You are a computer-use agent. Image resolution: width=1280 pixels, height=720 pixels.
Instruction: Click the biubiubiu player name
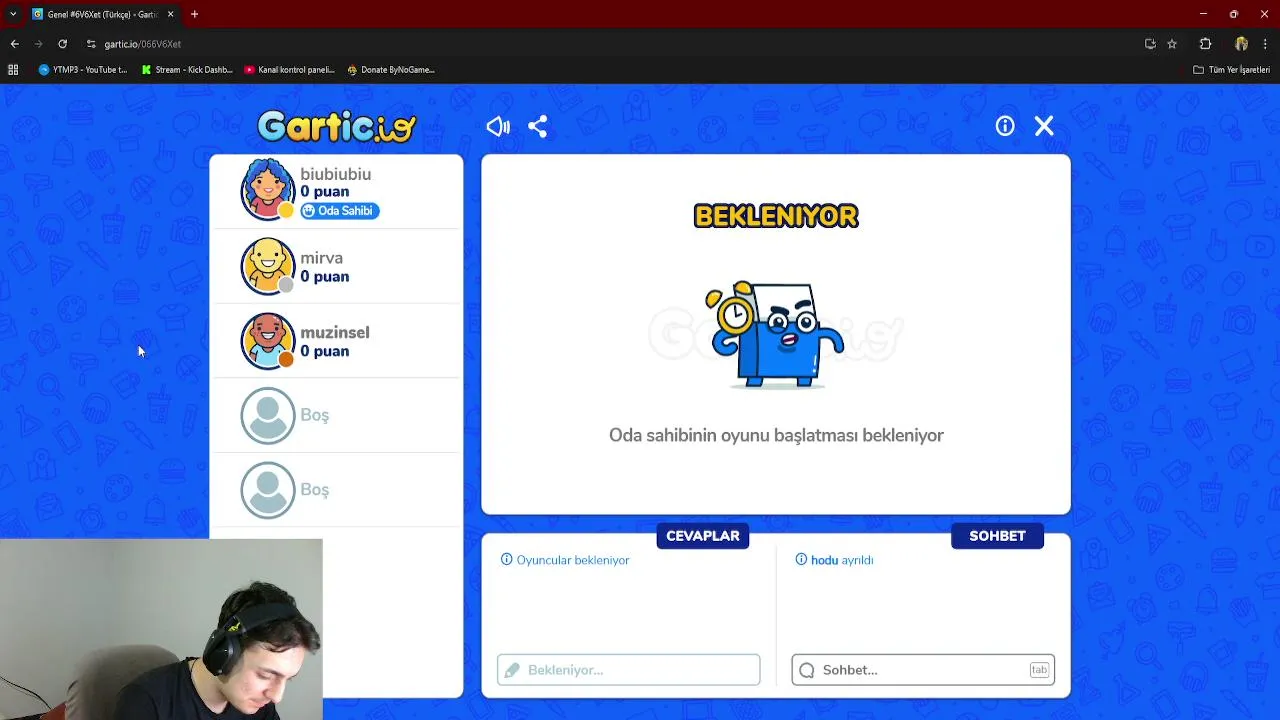336,174
